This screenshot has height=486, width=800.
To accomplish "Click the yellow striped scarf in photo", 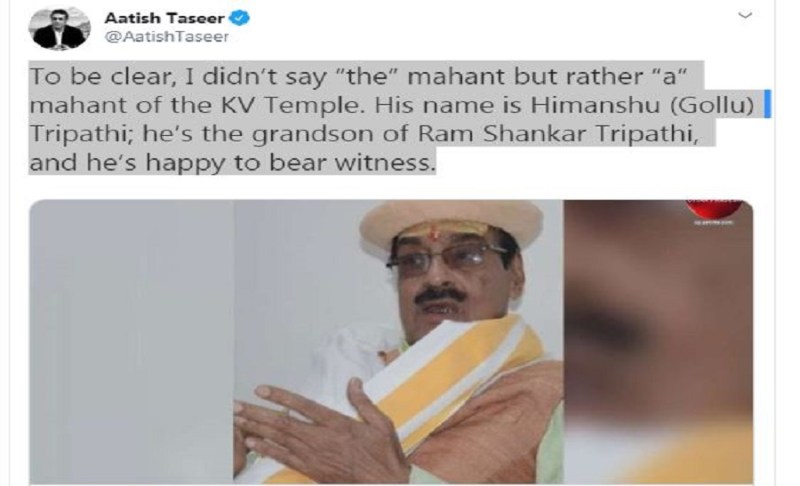I will click(444, 380).
